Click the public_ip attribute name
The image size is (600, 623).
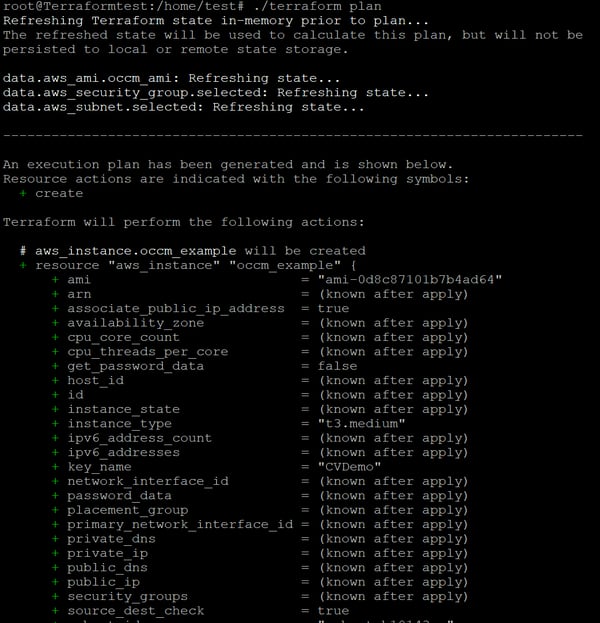[103, 581]
